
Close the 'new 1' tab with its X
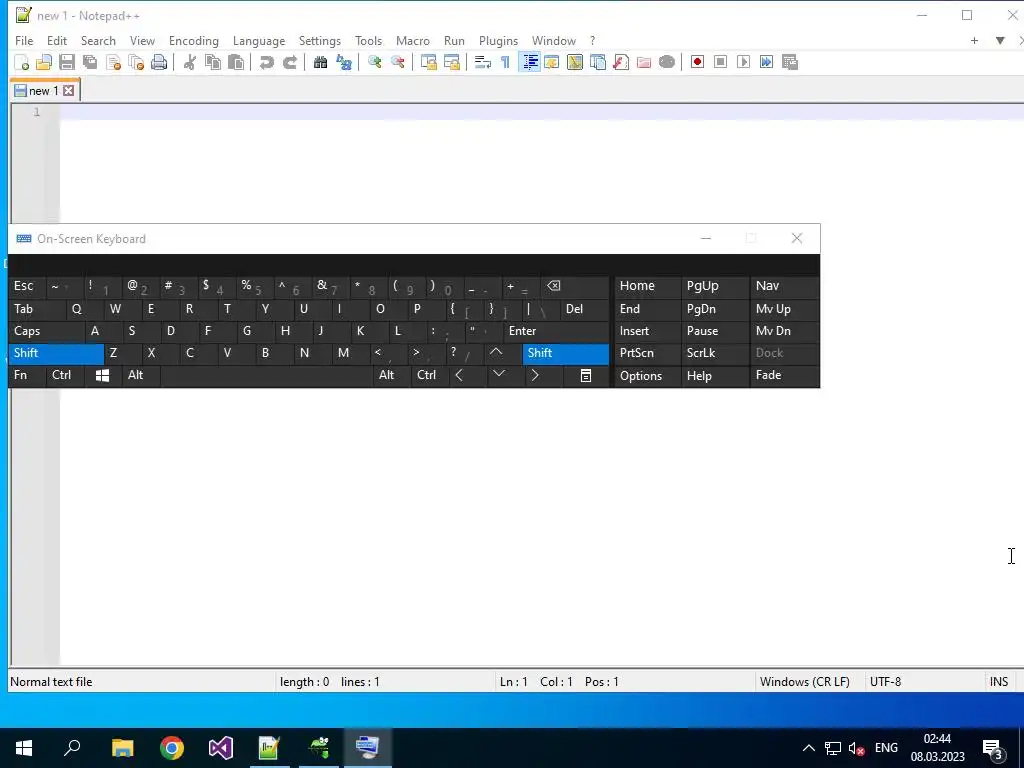pyautogui.click(x=69, y=91)
